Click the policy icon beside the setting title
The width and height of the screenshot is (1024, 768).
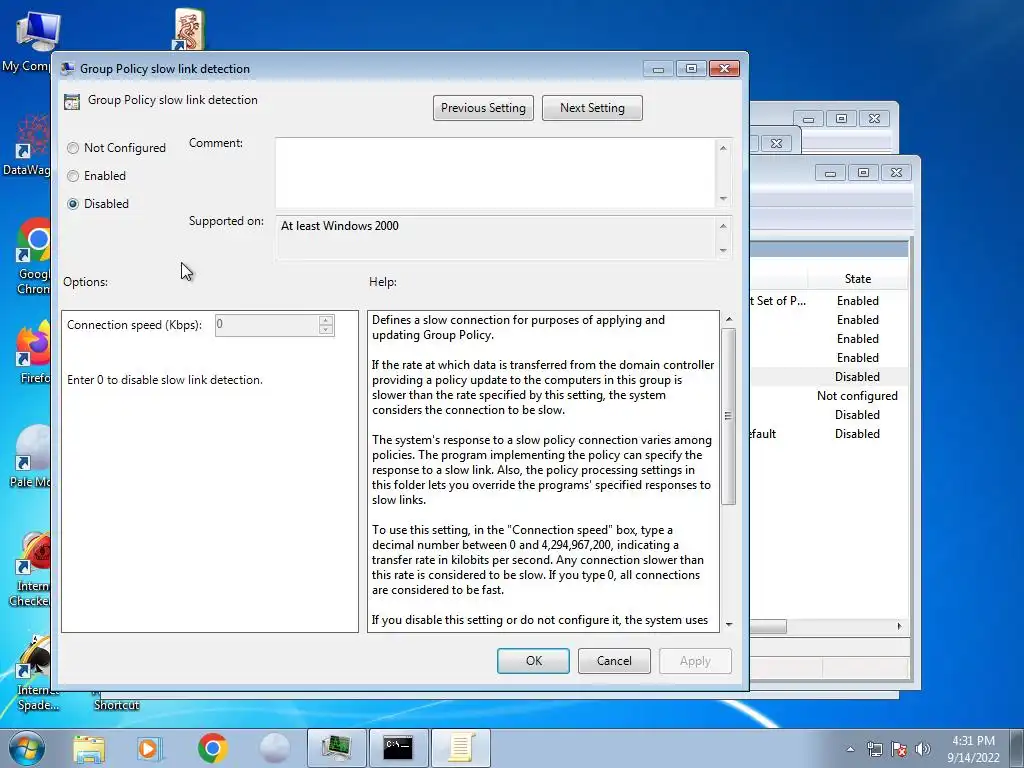coord(72,101)
